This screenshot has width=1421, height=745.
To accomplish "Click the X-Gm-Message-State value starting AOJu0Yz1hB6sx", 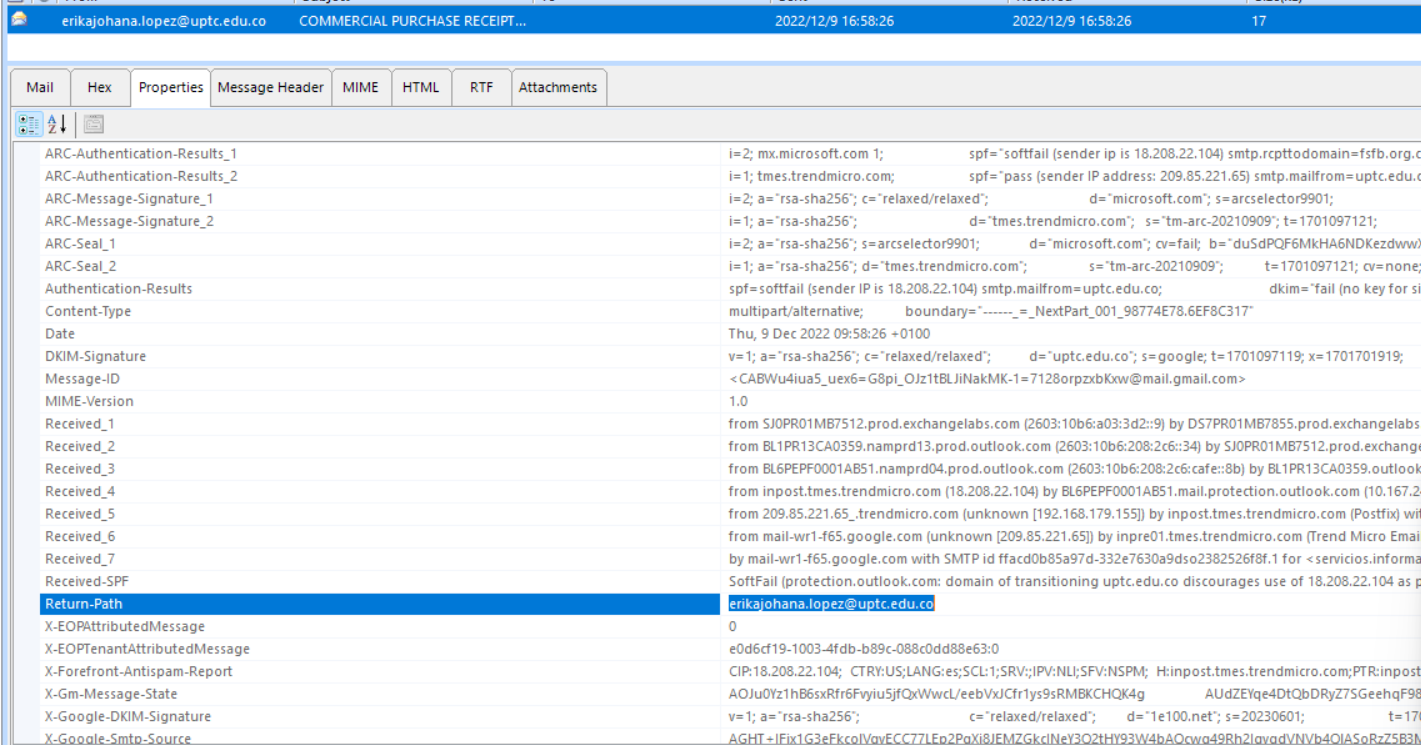I will pos(1074,694).
